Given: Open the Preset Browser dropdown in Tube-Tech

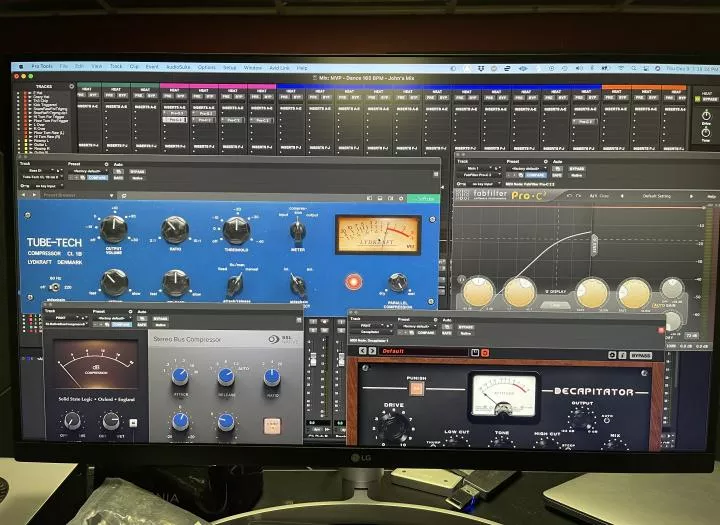Looking at the screenshot, I should point(78,195).
